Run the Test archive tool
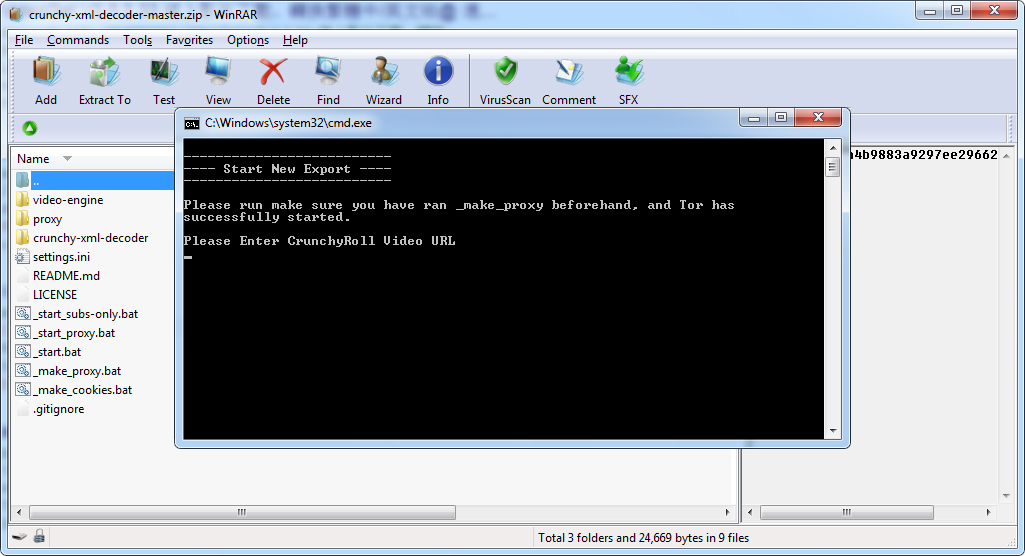Viewport: 1025px width, 556px height. click(164, 80)
